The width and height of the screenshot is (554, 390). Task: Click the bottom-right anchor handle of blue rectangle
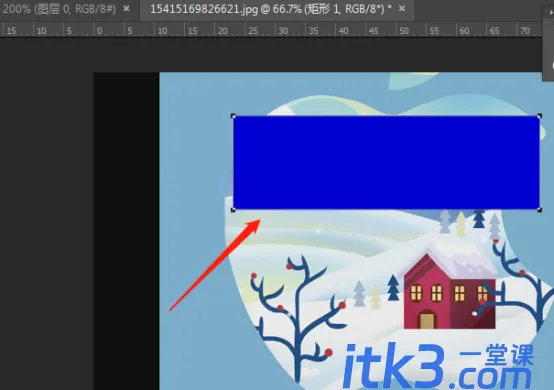[540, 210]
